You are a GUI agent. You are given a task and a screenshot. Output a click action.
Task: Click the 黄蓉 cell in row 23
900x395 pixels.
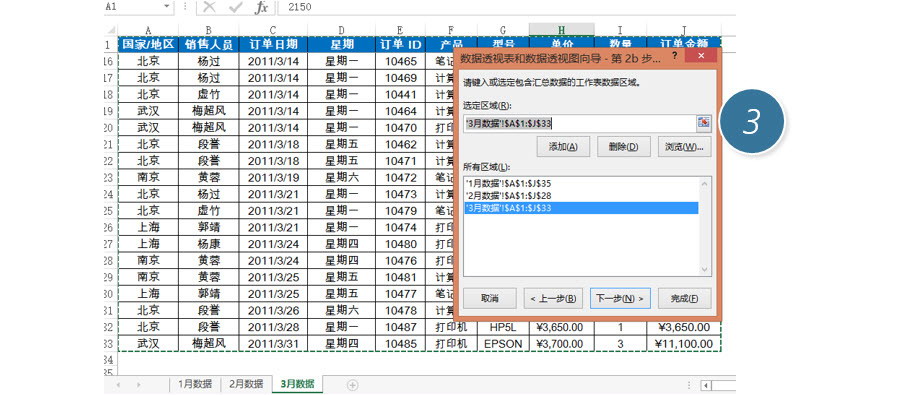tap(208, 177)
